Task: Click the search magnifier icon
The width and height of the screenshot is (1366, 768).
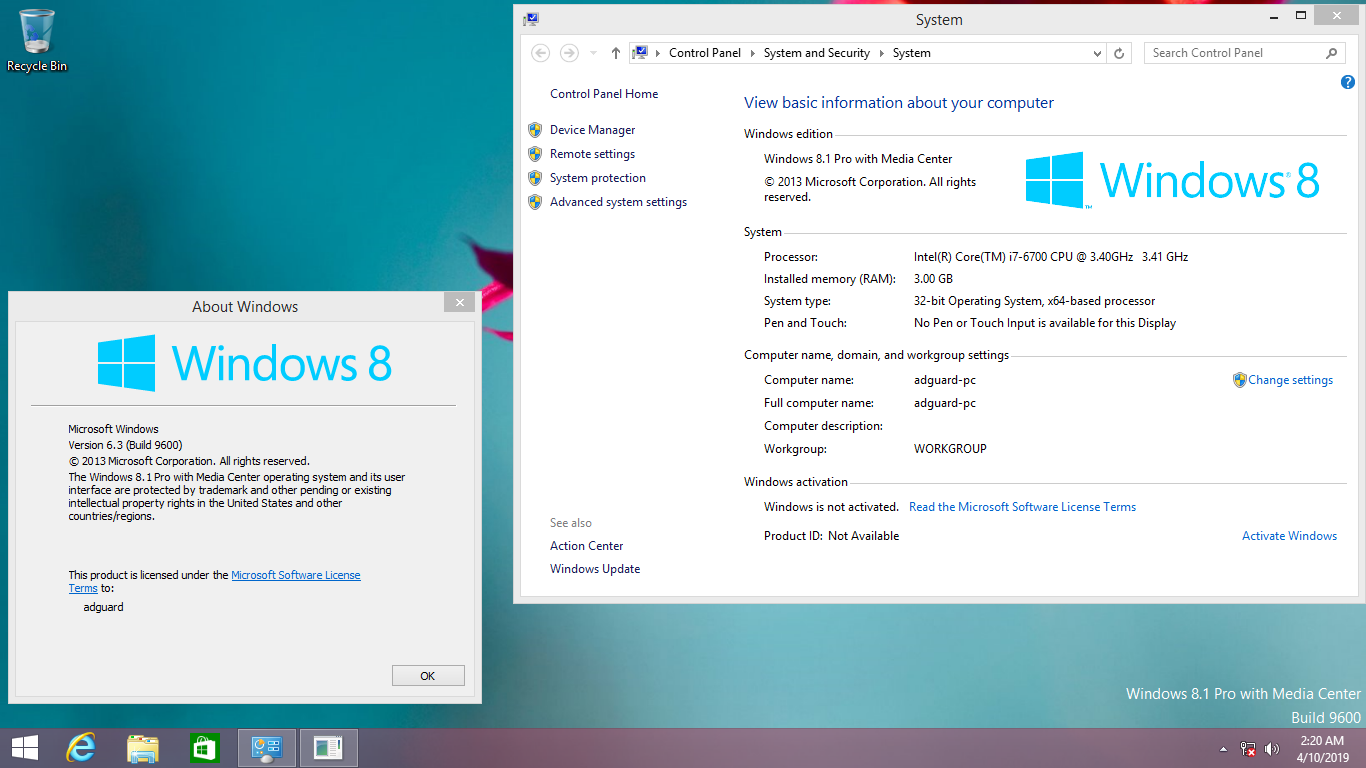Action: [x=1331, y=53]
